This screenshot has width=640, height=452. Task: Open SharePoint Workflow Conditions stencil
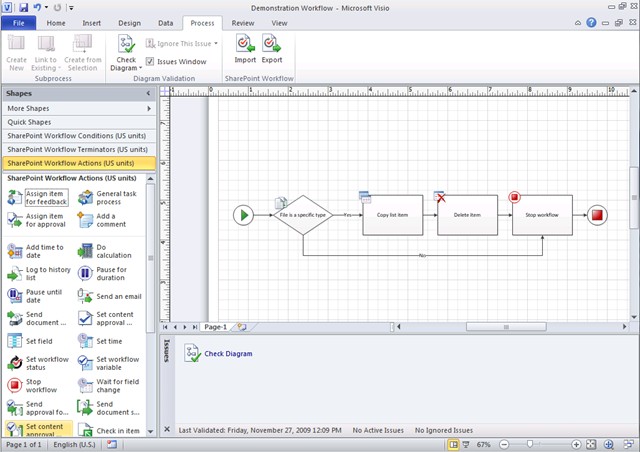[x=79, y=136]
